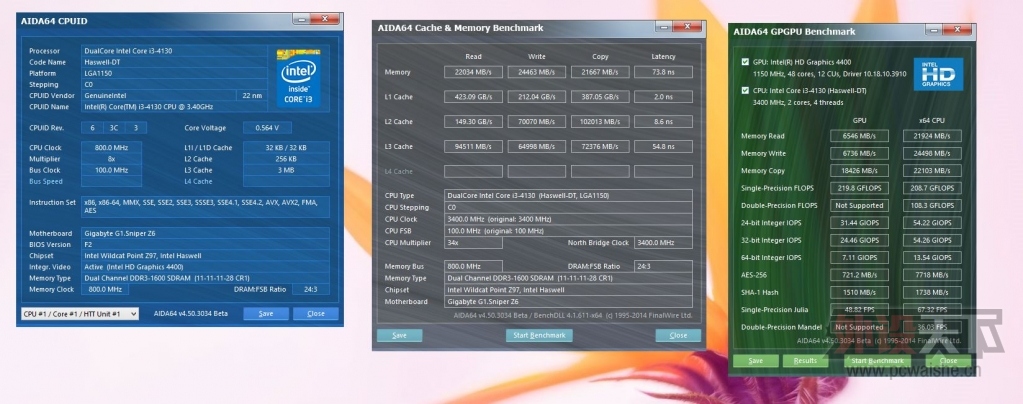The height and width of the screenshot is (404, 1023).
Task: Click GPU Single-Precision FLOPS 219.8 GFLOPS
Action: point(859,188)
